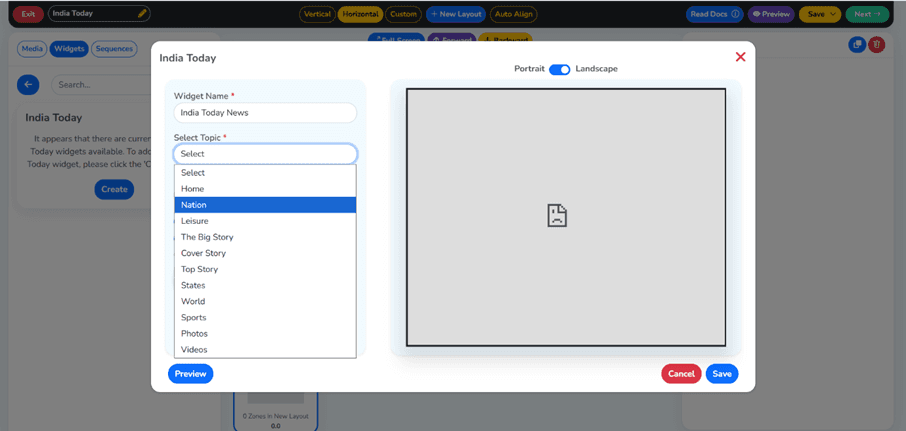Click the purple Preview button in the top bar
906x431 pixels.
point(771,14)
